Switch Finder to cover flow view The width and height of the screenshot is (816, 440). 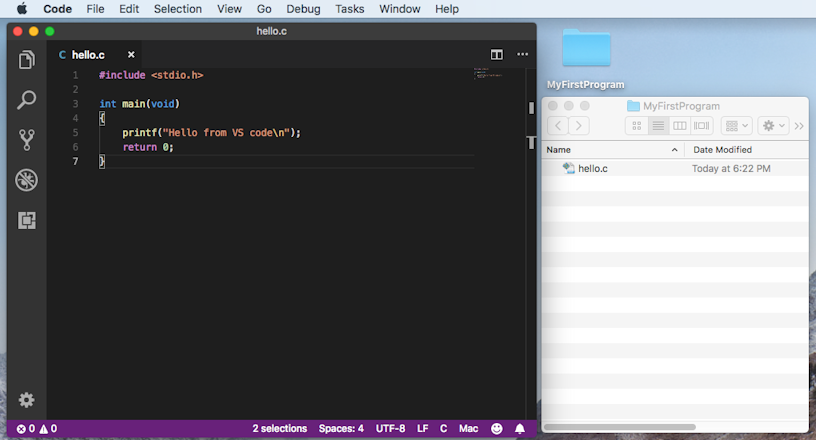[x=702, y=125]
